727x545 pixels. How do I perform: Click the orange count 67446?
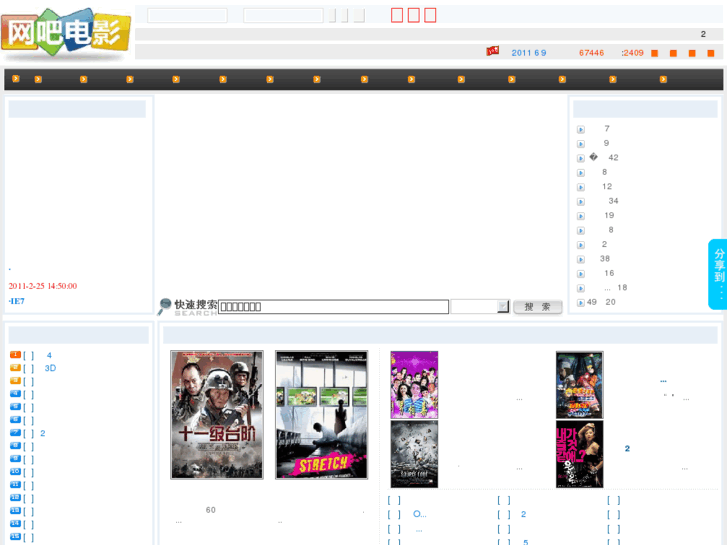[591, 53]
